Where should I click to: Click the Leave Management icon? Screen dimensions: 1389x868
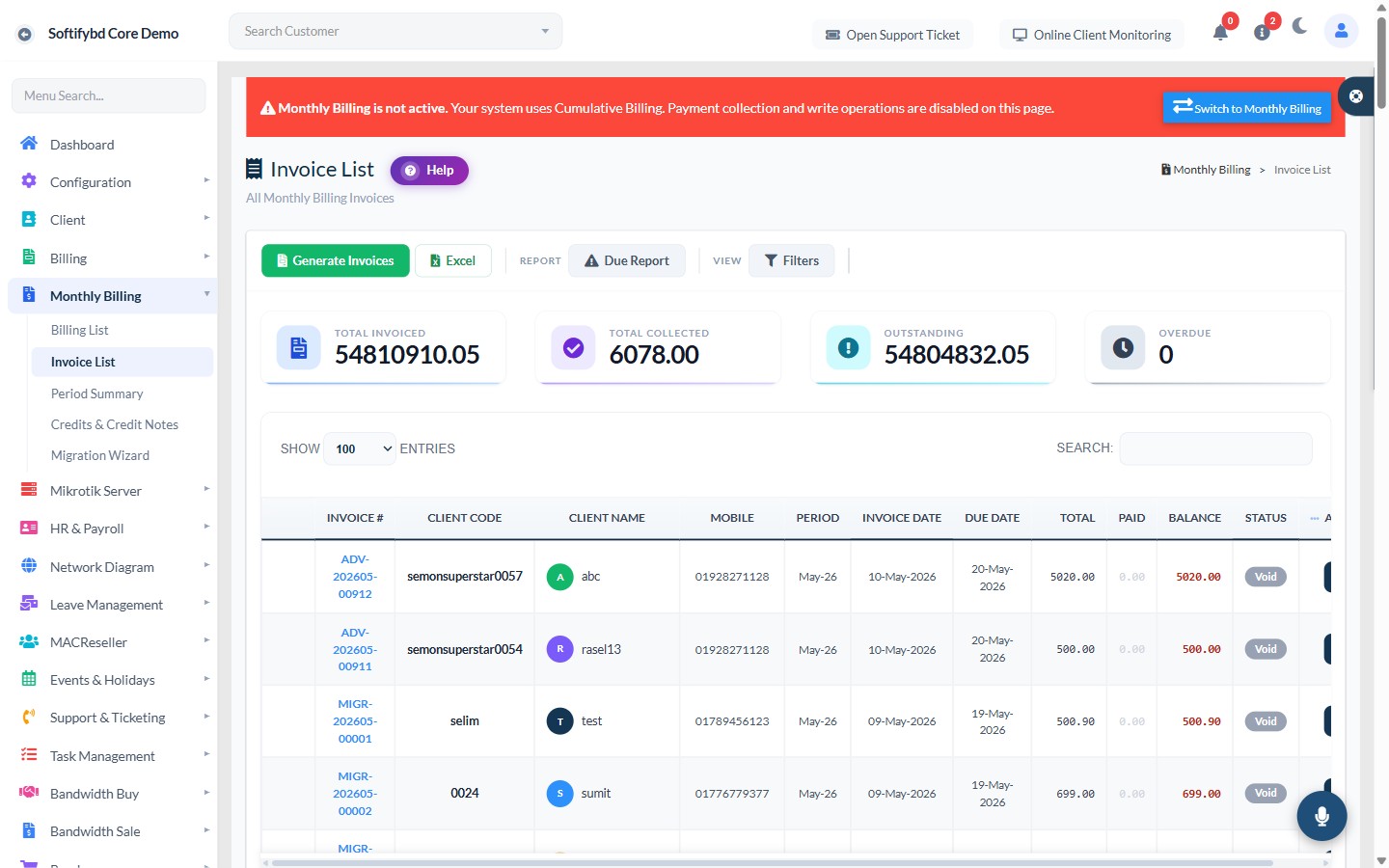coord(29,604)
